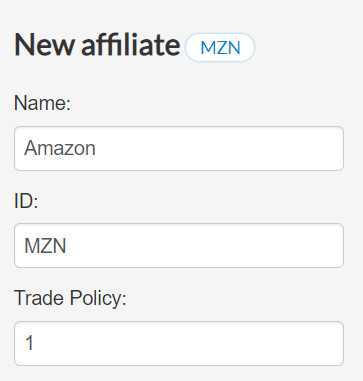Click the Name label
The height and width of the screenshot is (381, 363).
pos(42,103)
